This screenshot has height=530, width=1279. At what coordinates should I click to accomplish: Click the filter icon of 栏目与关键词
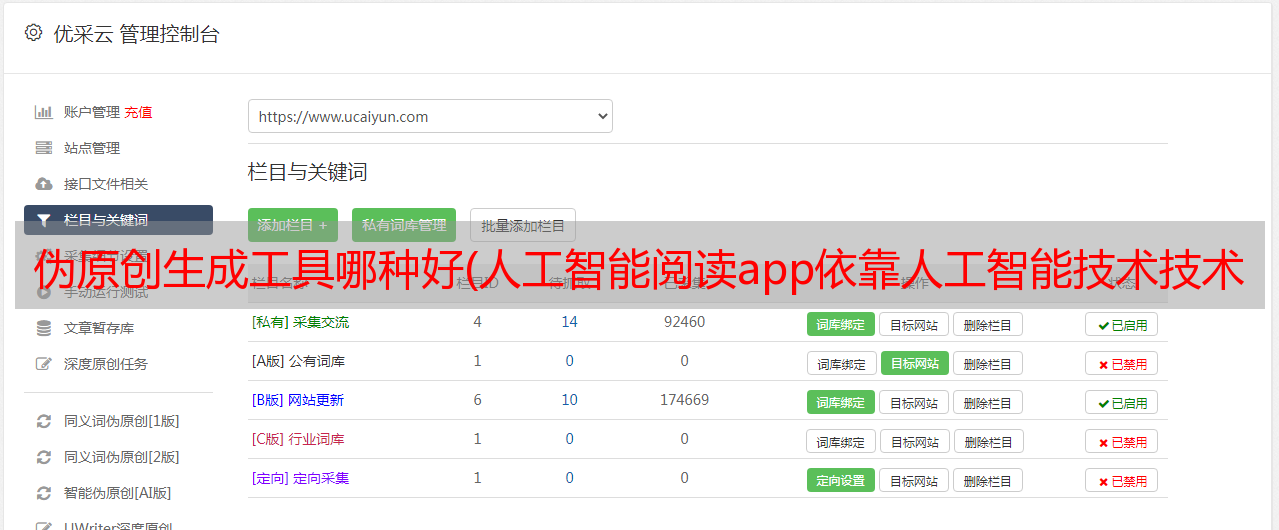(43, 220)
